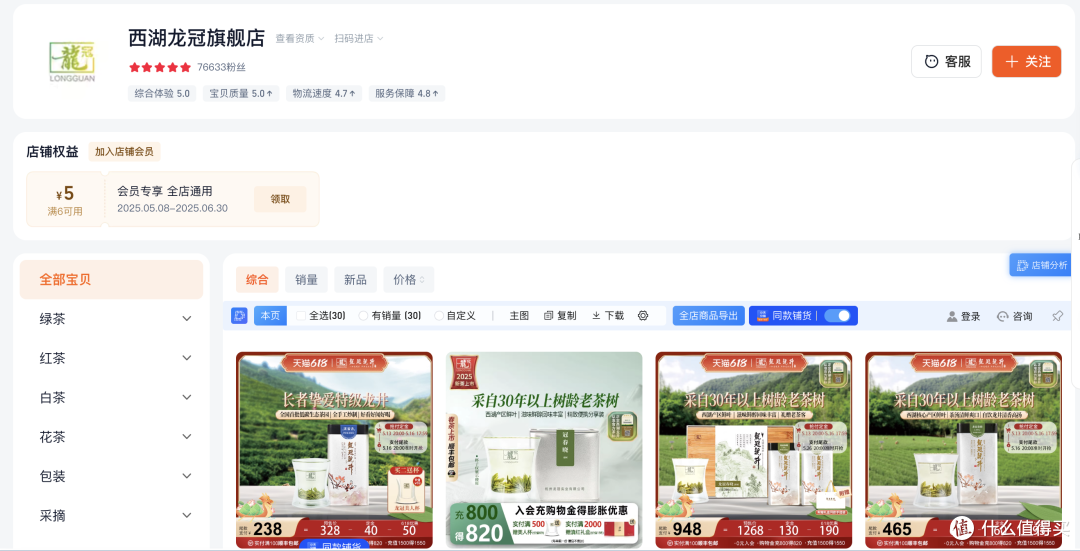
Task: Click the 复制 copy icon
Action: tap(549, 315)
